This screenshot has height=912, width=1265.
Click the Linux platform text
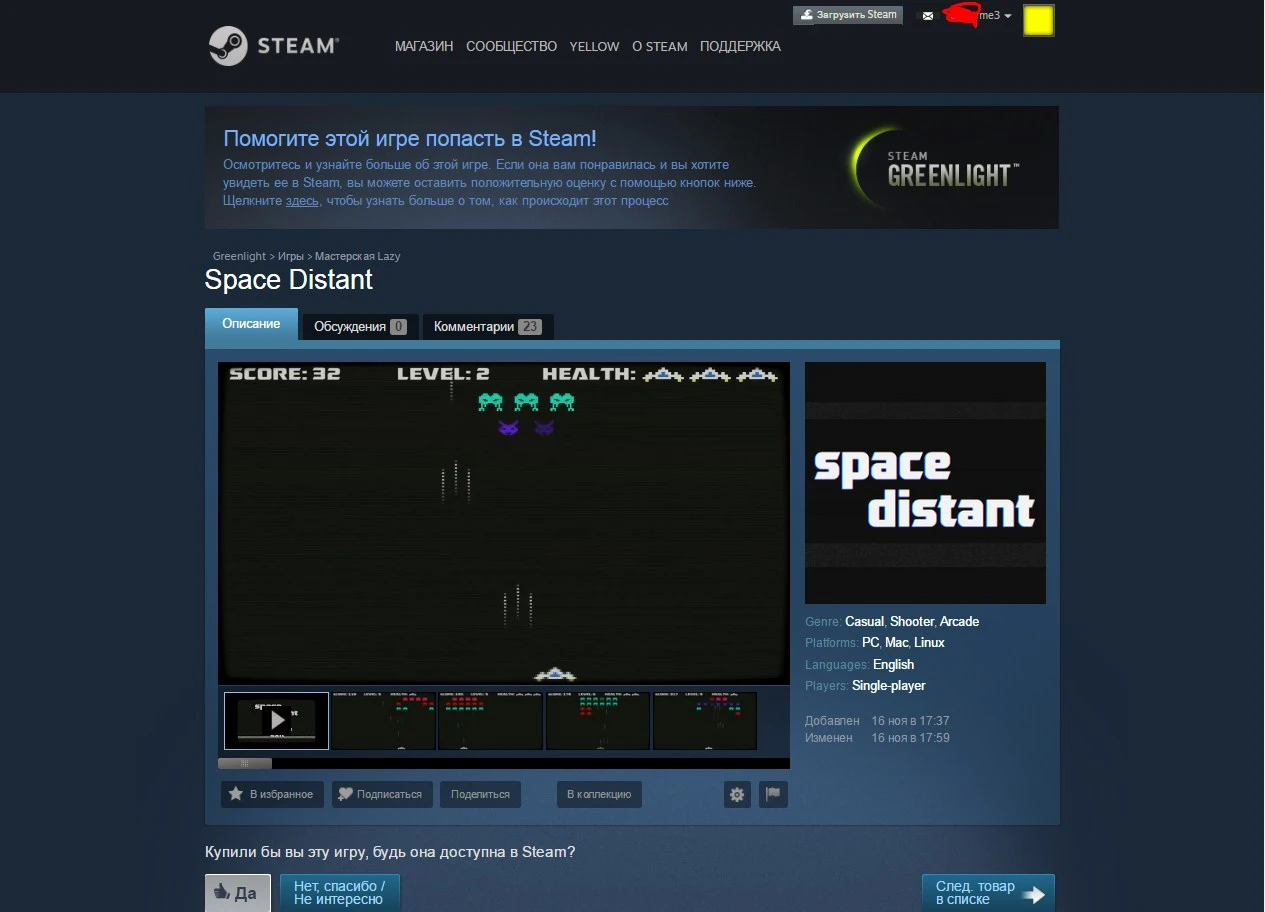pyautogui.click(x=929, y=643)
